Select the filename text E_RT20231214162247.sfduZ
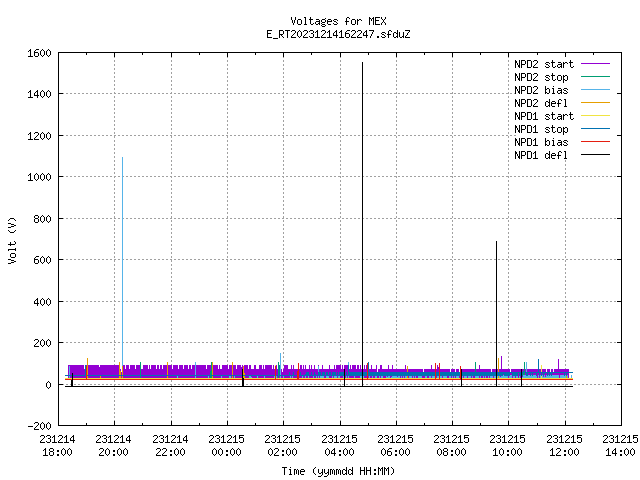Image resolution: width=640 pixels, height=480 pixels. (338, 34)
